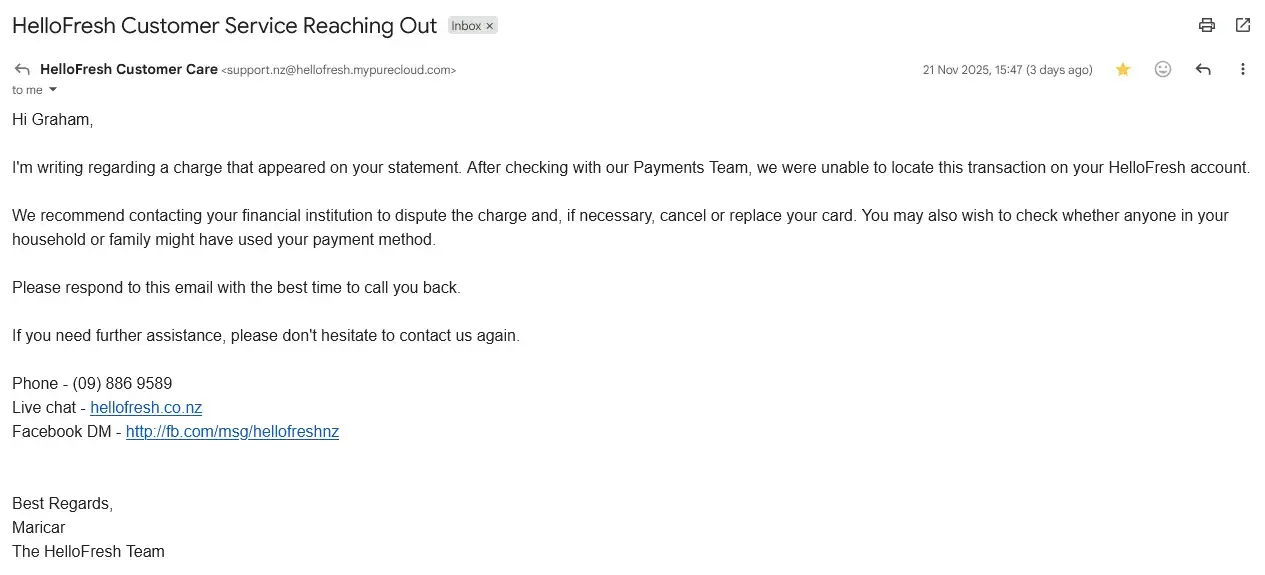Viewport: 1265px width, 575px height.
Task: Select the support.nz sender email address
Action: pyautogui.click(x=338, y=71)
